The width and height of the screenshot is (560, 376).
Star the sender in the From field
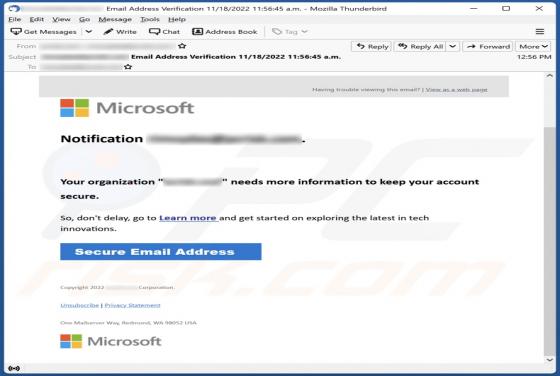click(x=182, y=46)
